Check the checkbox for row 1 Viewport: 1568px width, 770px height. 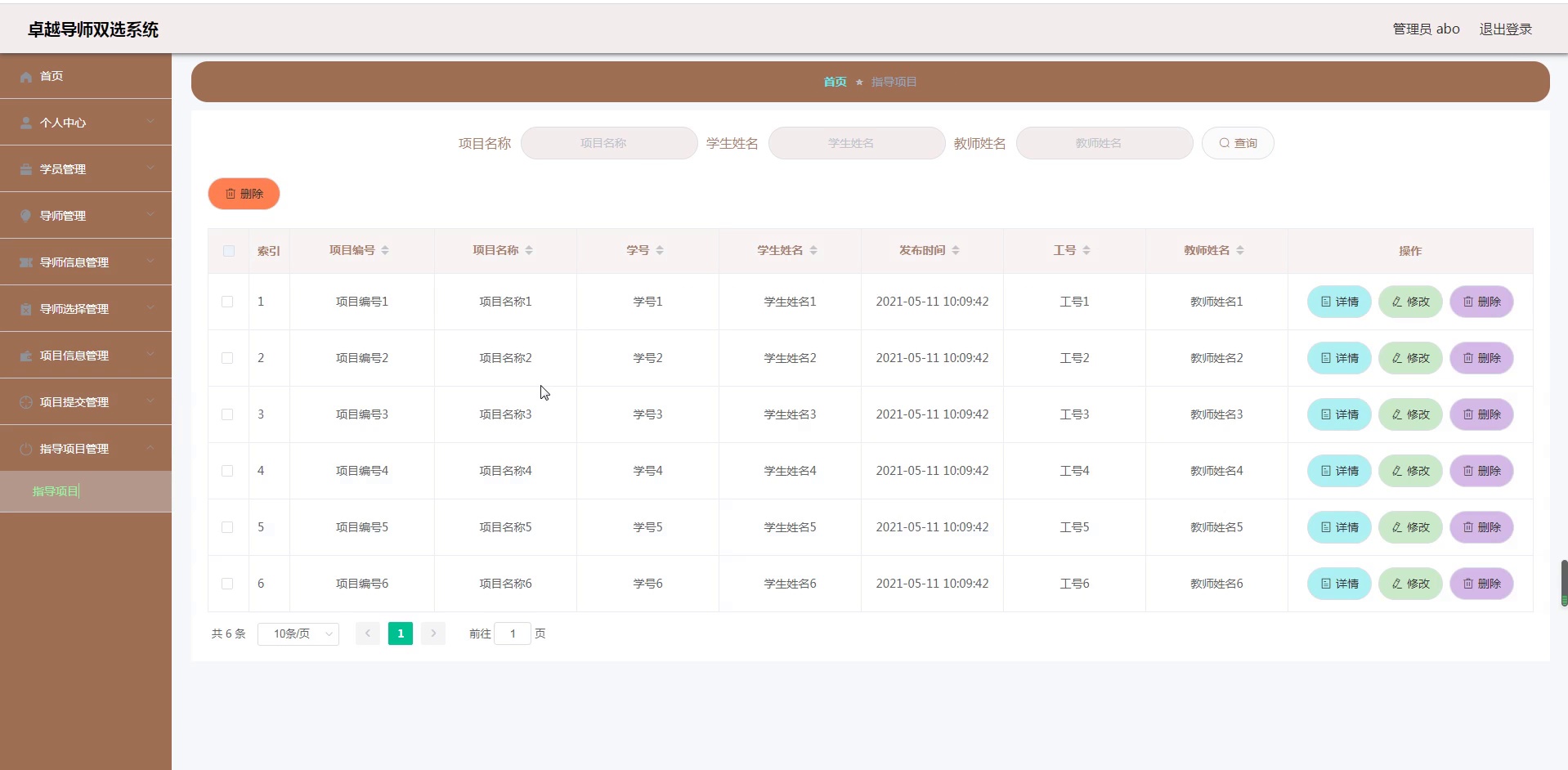(x=227, y=302)
